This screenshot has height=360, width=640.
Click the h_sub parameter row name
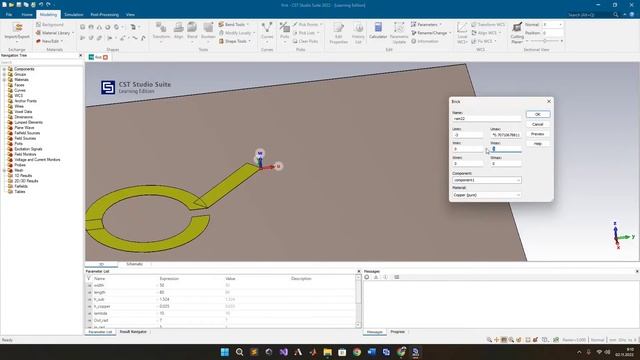[x=99, y=299]
